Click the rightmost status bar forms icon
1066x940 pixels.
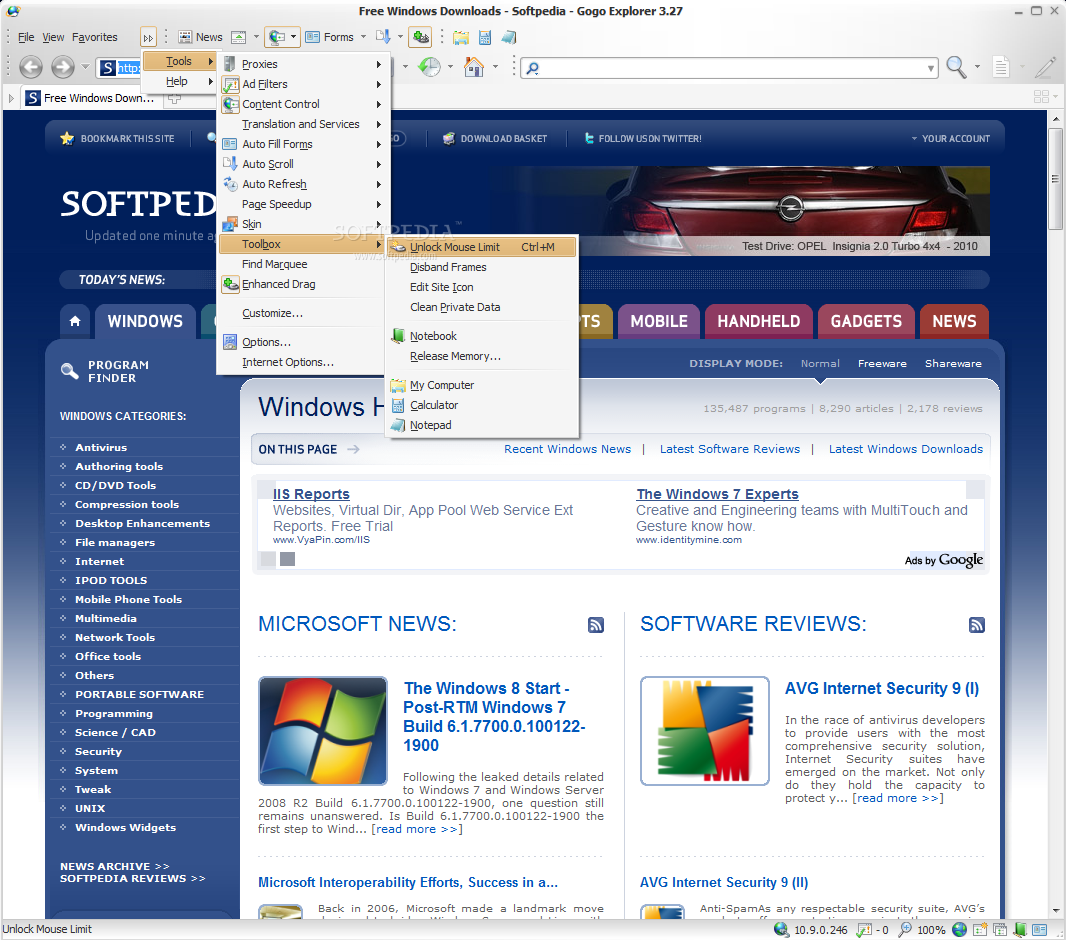point(1039,929)
